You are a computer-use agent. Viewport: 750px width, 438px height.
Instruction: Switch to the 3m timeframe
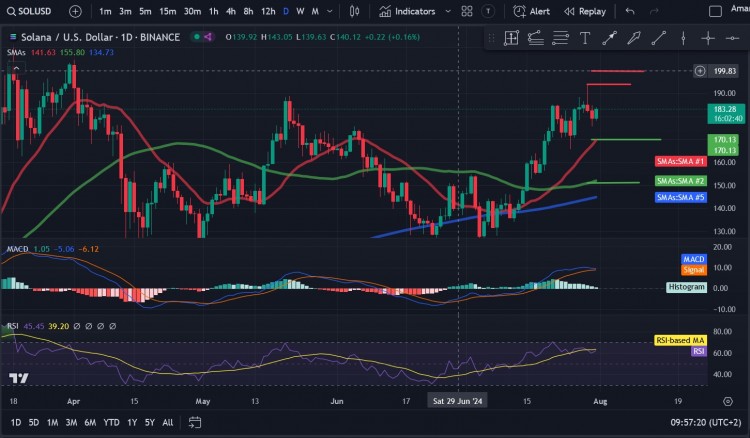(125, 11)
